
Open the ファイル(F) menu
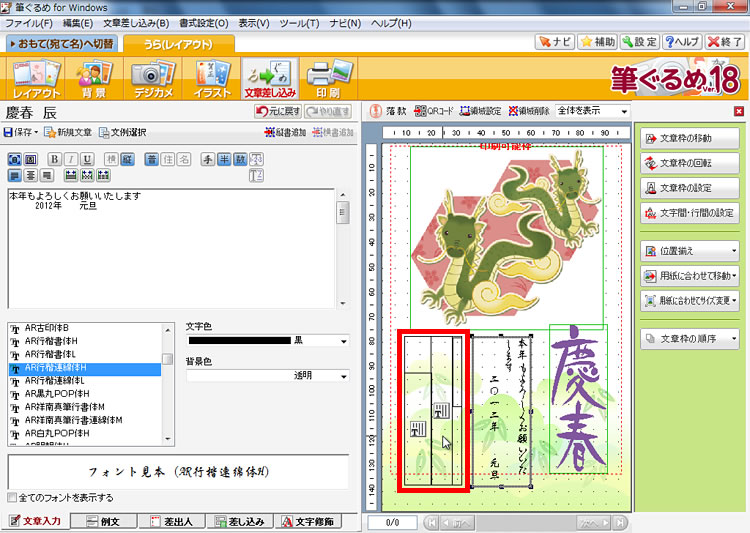coord(29,23)
